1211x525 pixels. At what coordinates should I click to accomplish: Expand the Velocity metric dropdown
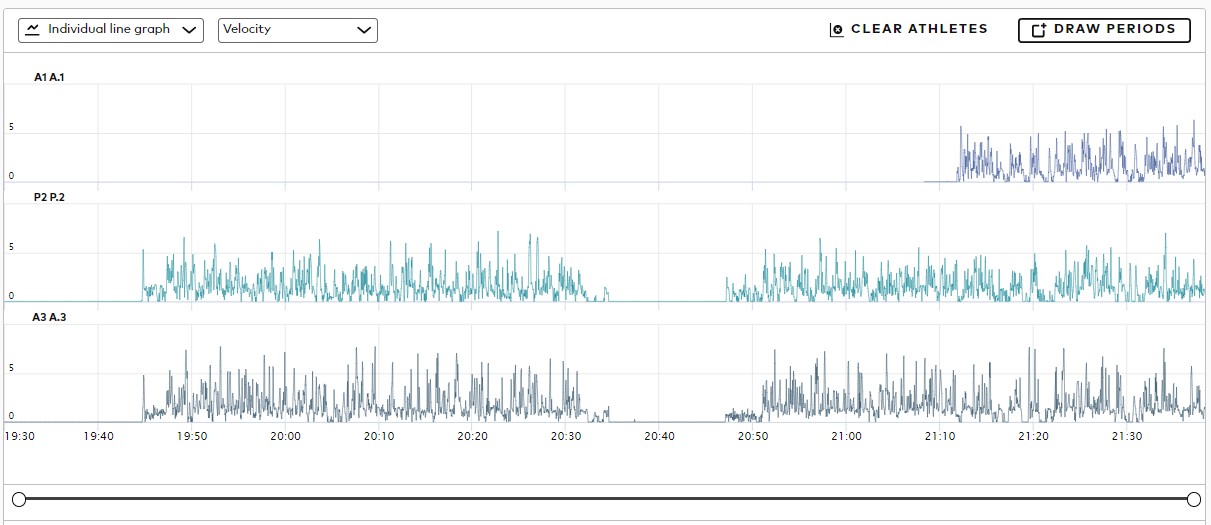point(298,30)
